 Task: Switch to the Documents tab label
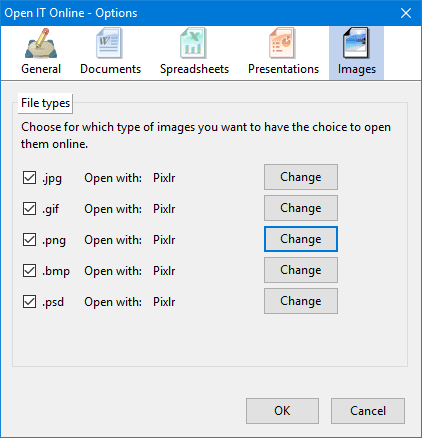coord(110,69)
